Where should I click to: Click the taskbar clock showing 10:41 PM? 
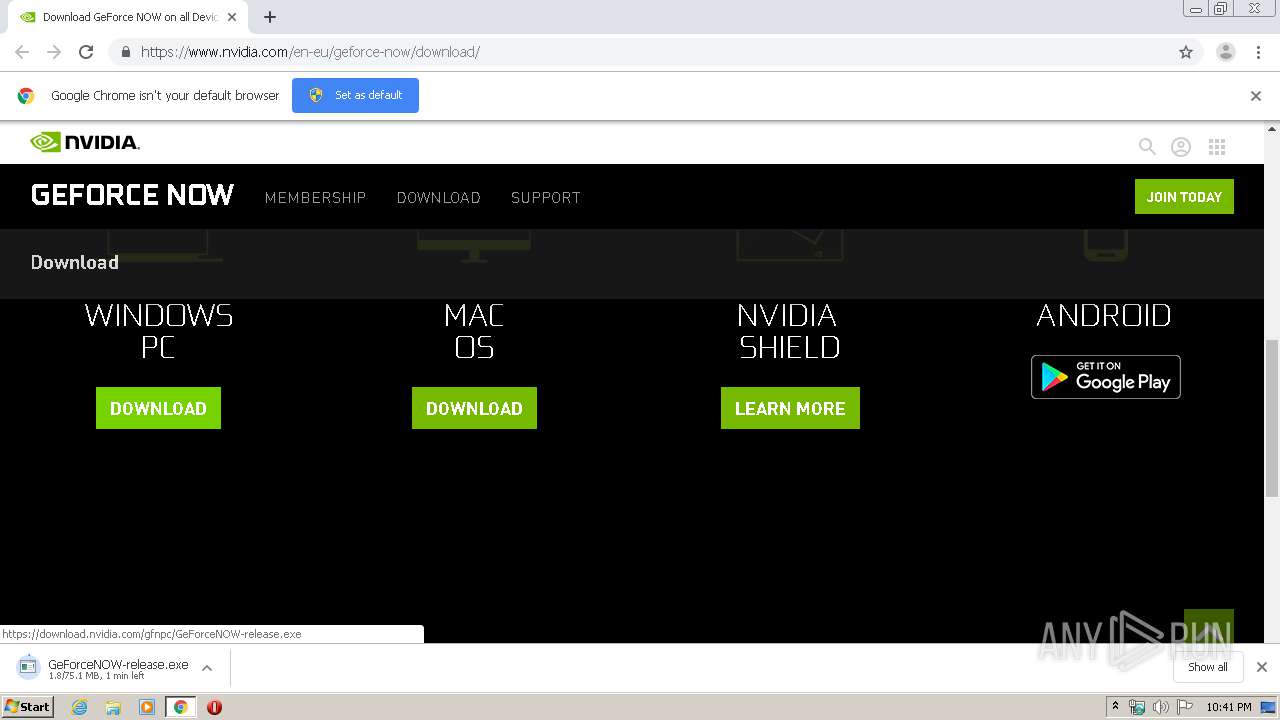1229,707
